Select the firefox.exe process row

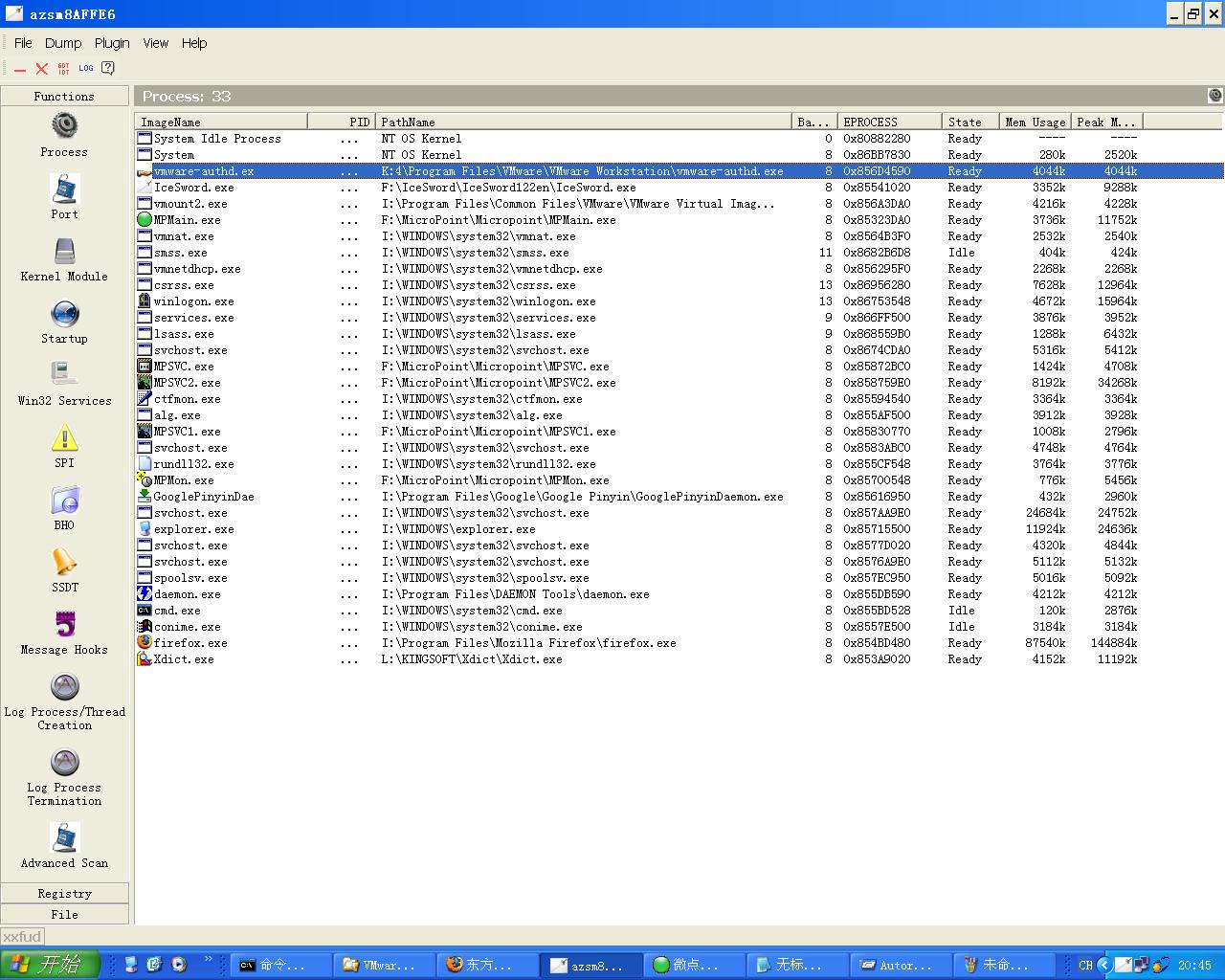(679, 643)
